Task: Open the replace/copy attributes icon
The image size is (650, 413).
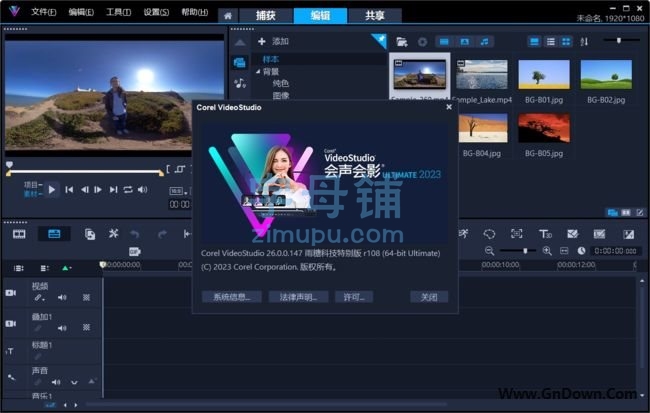Action: (90, 234)
